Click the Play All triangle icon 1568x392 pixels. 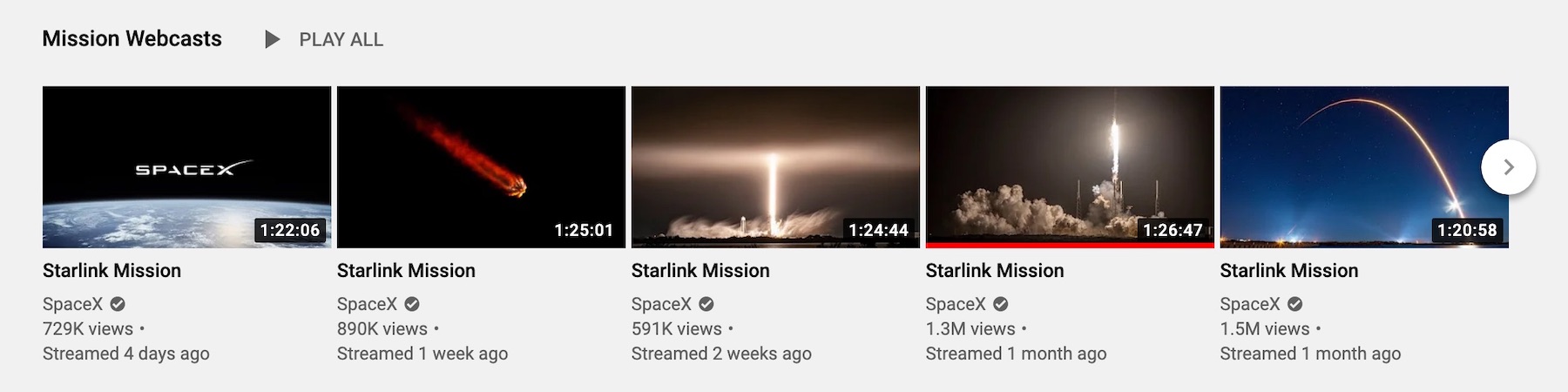click(x=273, y=39)
